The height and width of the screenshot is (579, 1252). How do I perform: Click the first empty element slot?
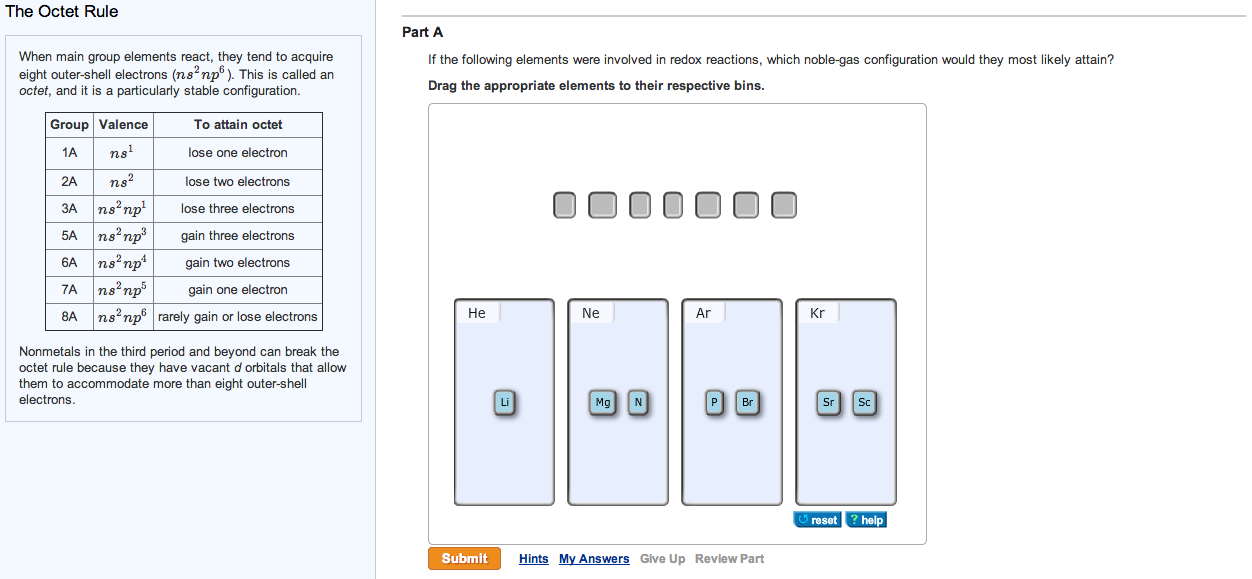point(564,205)
